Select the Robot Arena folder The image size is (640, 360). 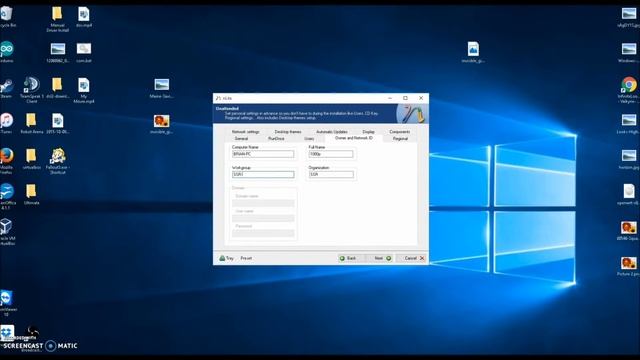31,123
